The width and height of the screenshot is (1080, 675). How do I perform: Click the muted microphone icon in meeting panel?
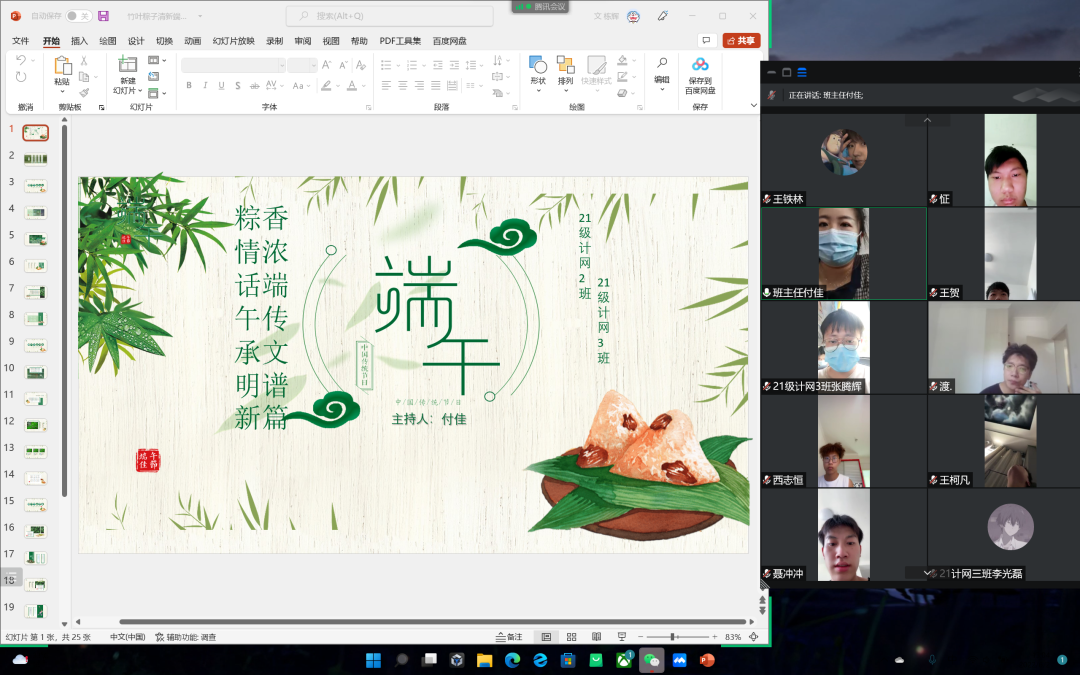[x=772, y=95]
